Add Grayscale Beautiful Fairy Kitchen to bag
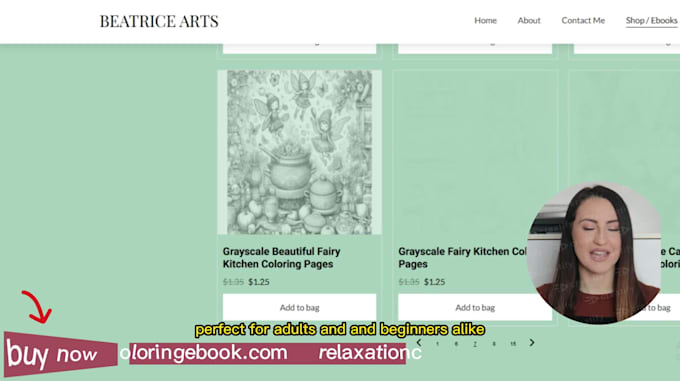The image size is (680, 381). pos(299,307)
